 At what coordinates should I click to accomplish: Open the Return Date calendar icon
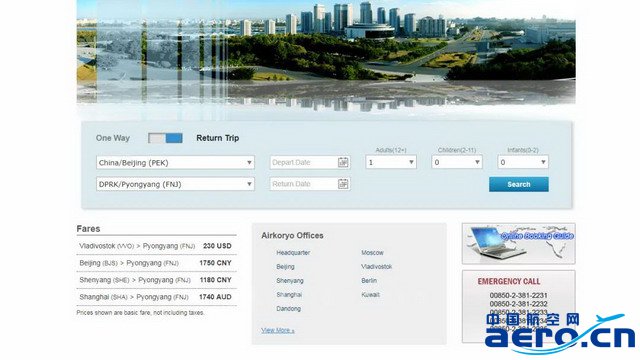tap(343, 184)
